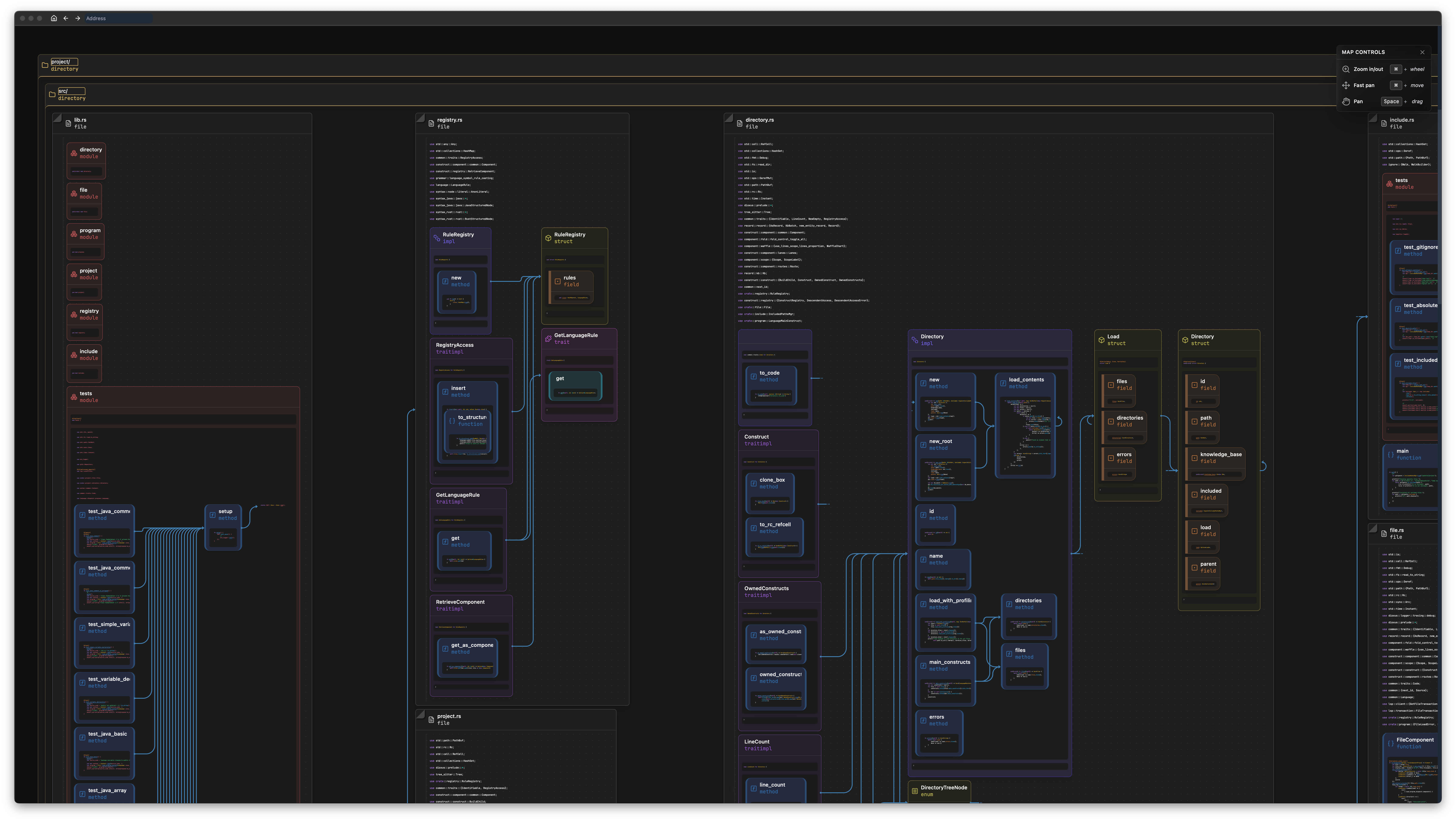This screenshot has width=1456, height=821.
Task: Click the forward navigation arrow
Action: point(78,18)
